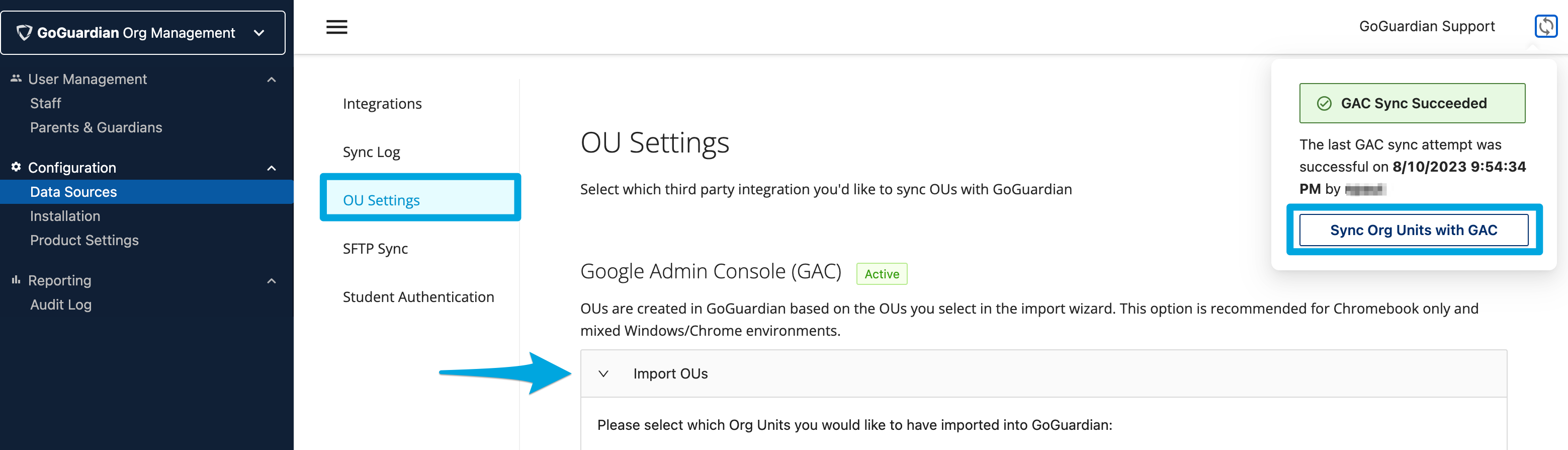Go to the Audit Log page
This screenshot has width=1568, height=450.
60,305
